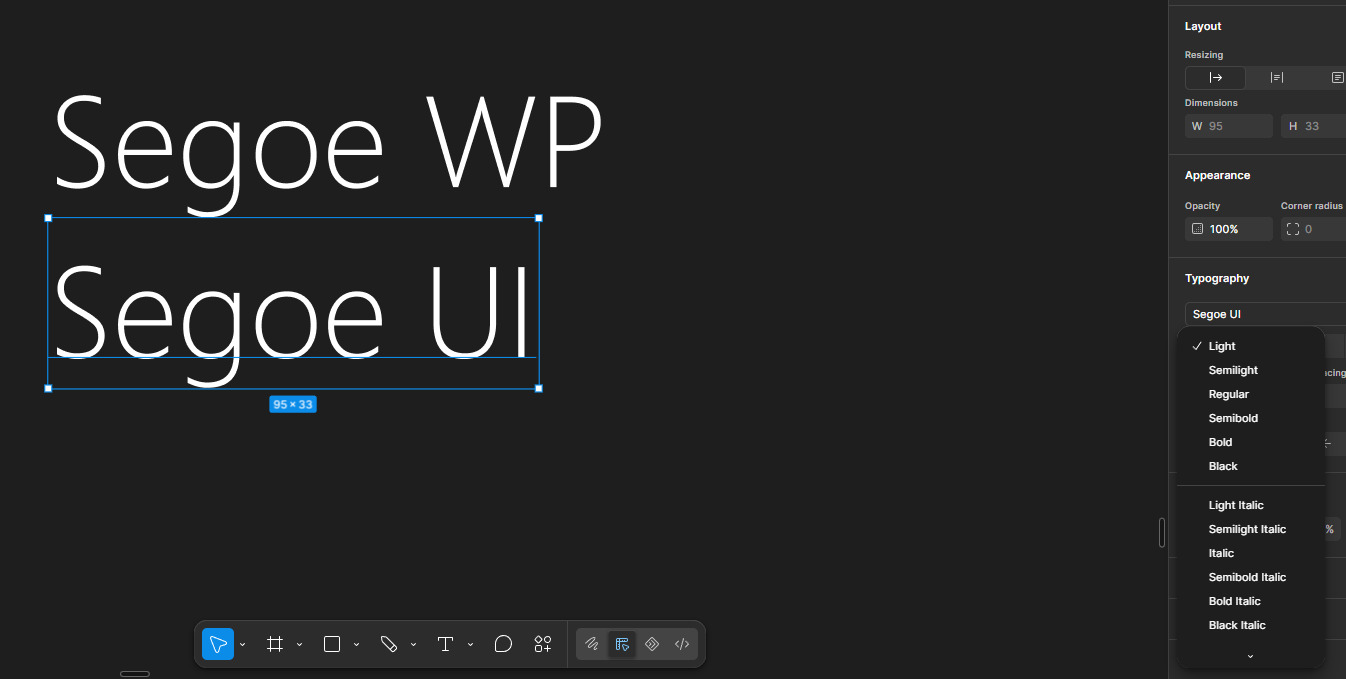
Task: Open the Segoe UI font family dropdown
Action: click(x=1265, y=314)
